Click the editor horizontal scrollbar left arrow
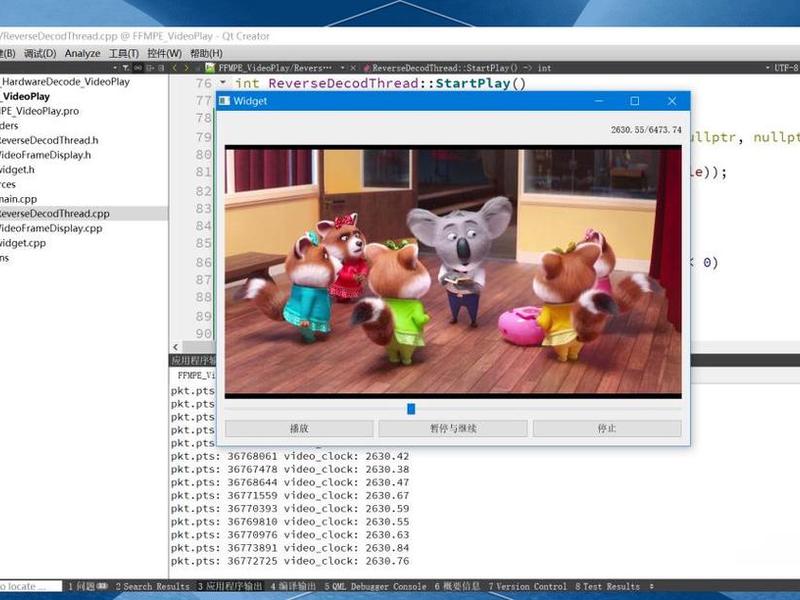800x600 pixels. tap(176, 347)
